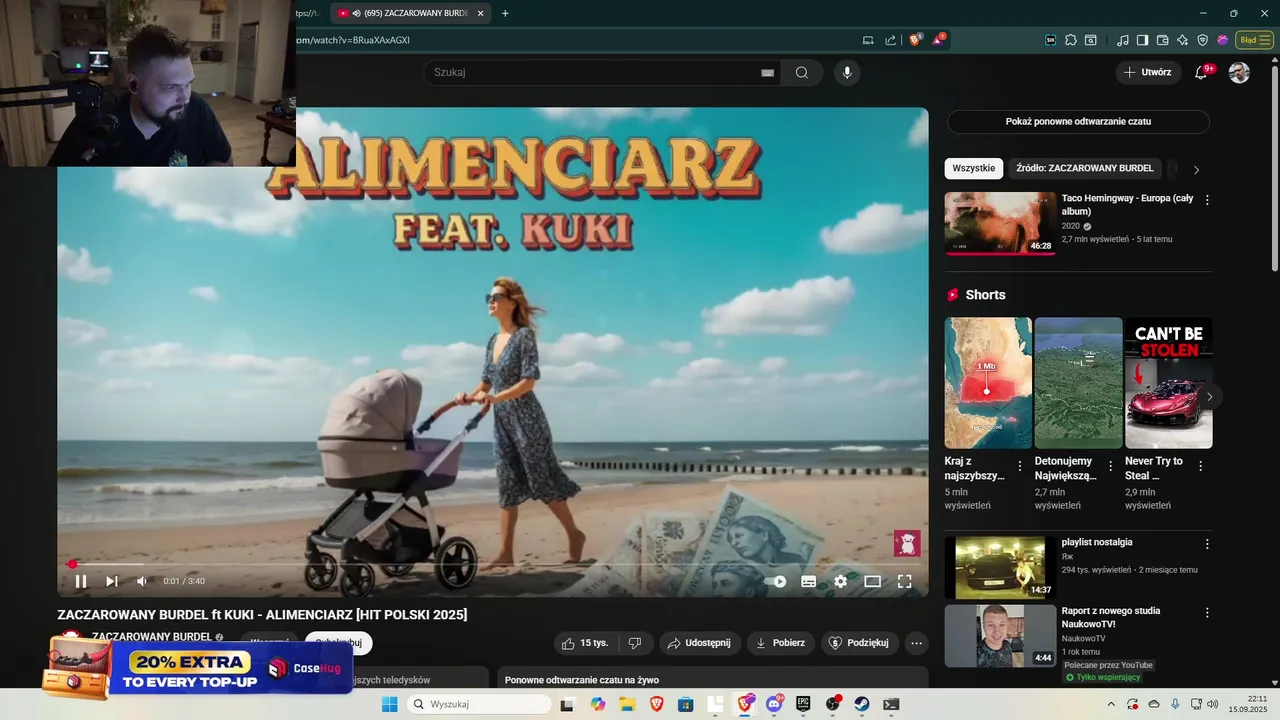This screenshot has height=720, width=1280.
Task: Toggle the browser sidebar panel icon
Action: pos(1142,40)
